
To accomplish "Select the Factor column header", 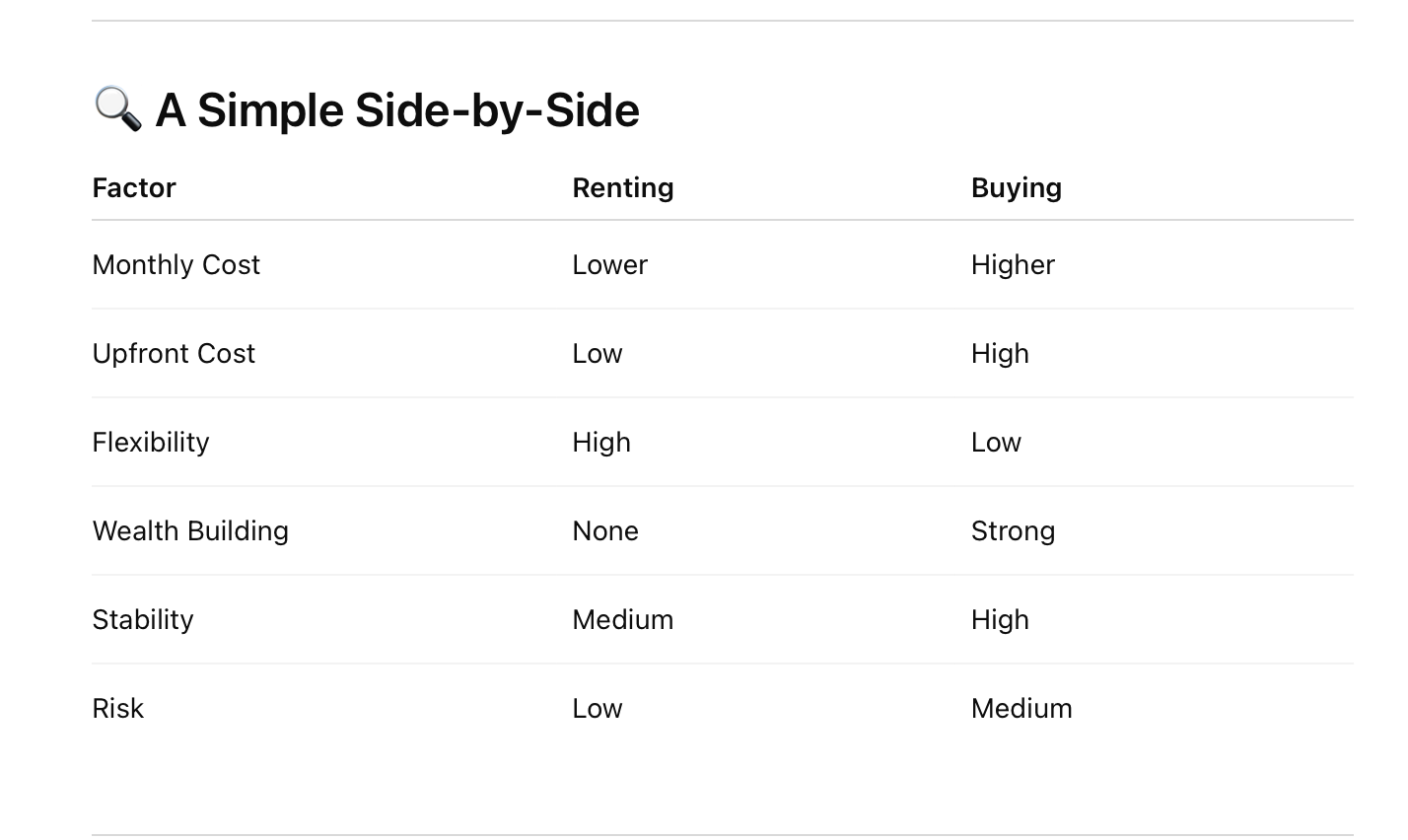I will point(134,188).
